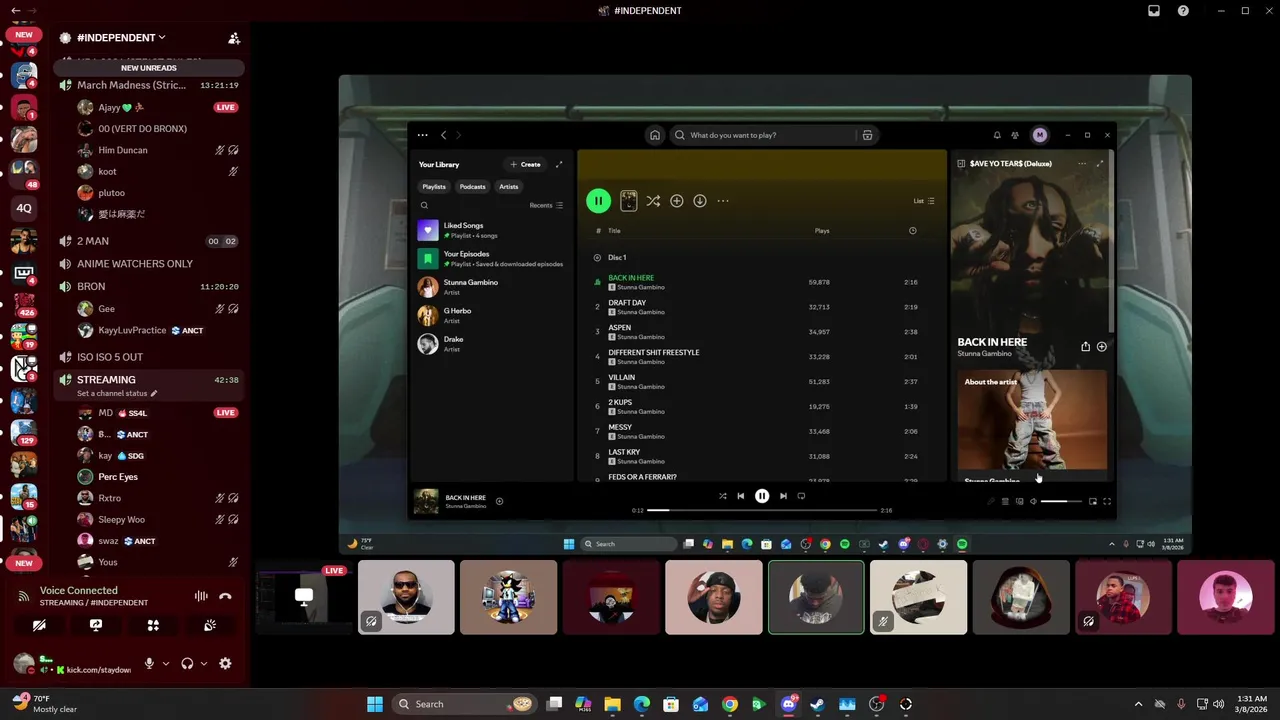Click Spotify Create button in stream

tap(525, 164)
